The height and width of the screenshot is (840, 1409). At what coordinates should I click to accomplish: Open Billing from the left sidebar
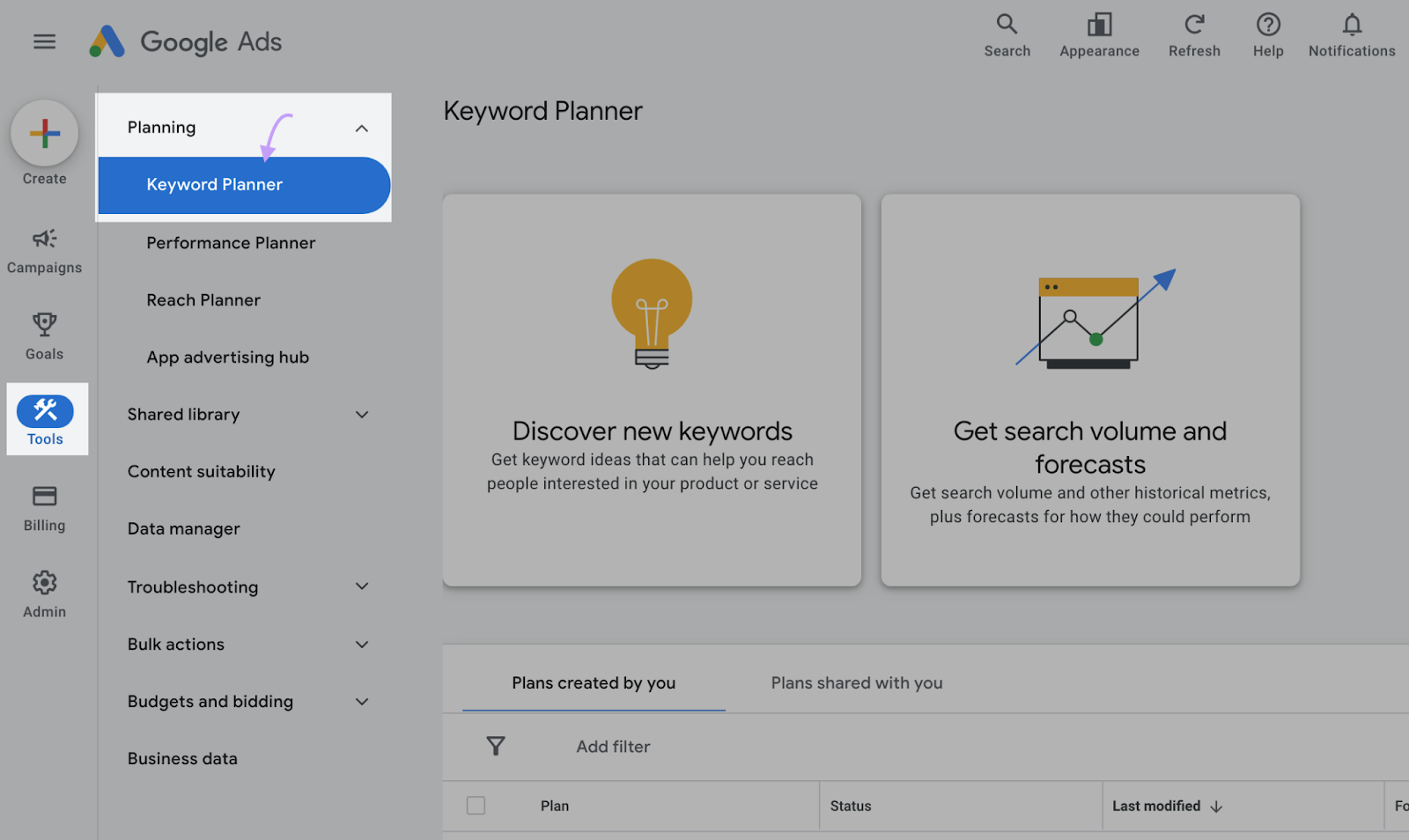[x=43, y=497]
